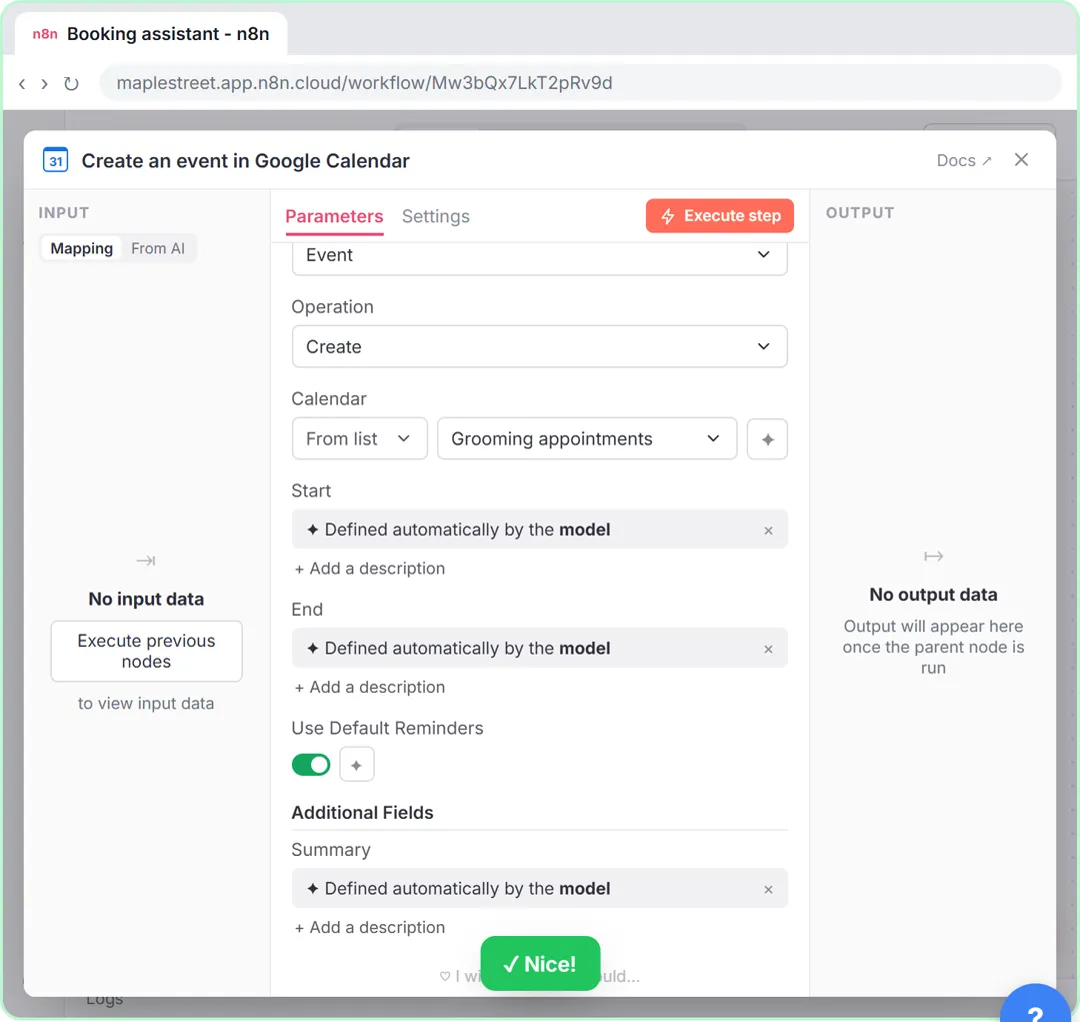Click Execute previous nodes button

[x=146, y=651]
